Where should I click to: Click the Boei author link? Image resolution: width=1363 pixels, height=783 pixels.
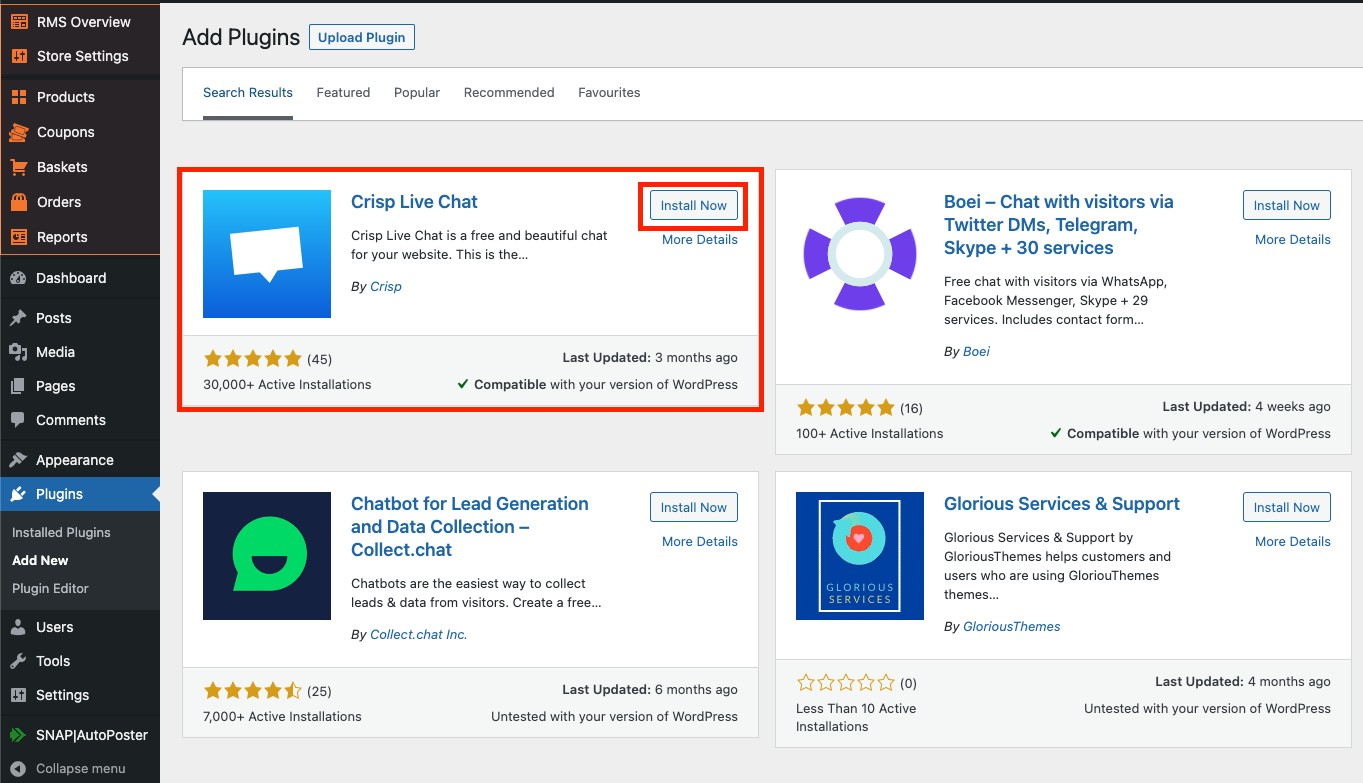976,352
